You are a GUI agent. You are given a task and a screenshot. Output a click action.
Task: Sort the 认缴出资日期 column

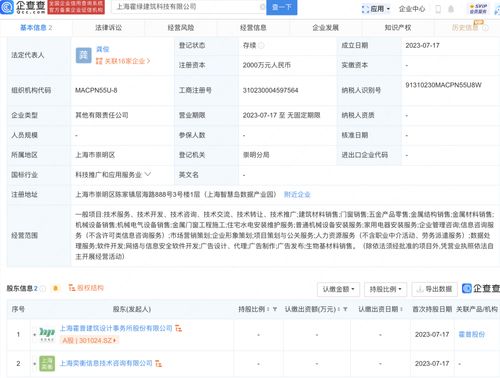[x=401, y=309]
